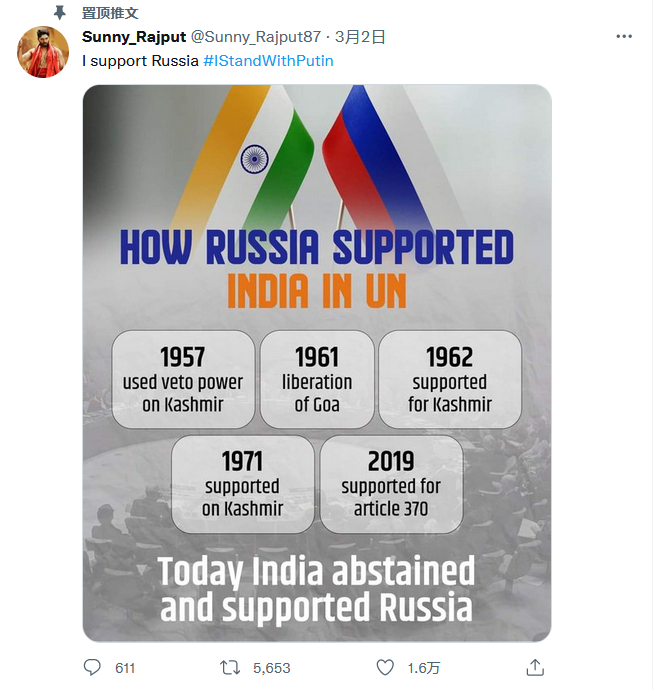Open the share icon menu

point(535,667)
